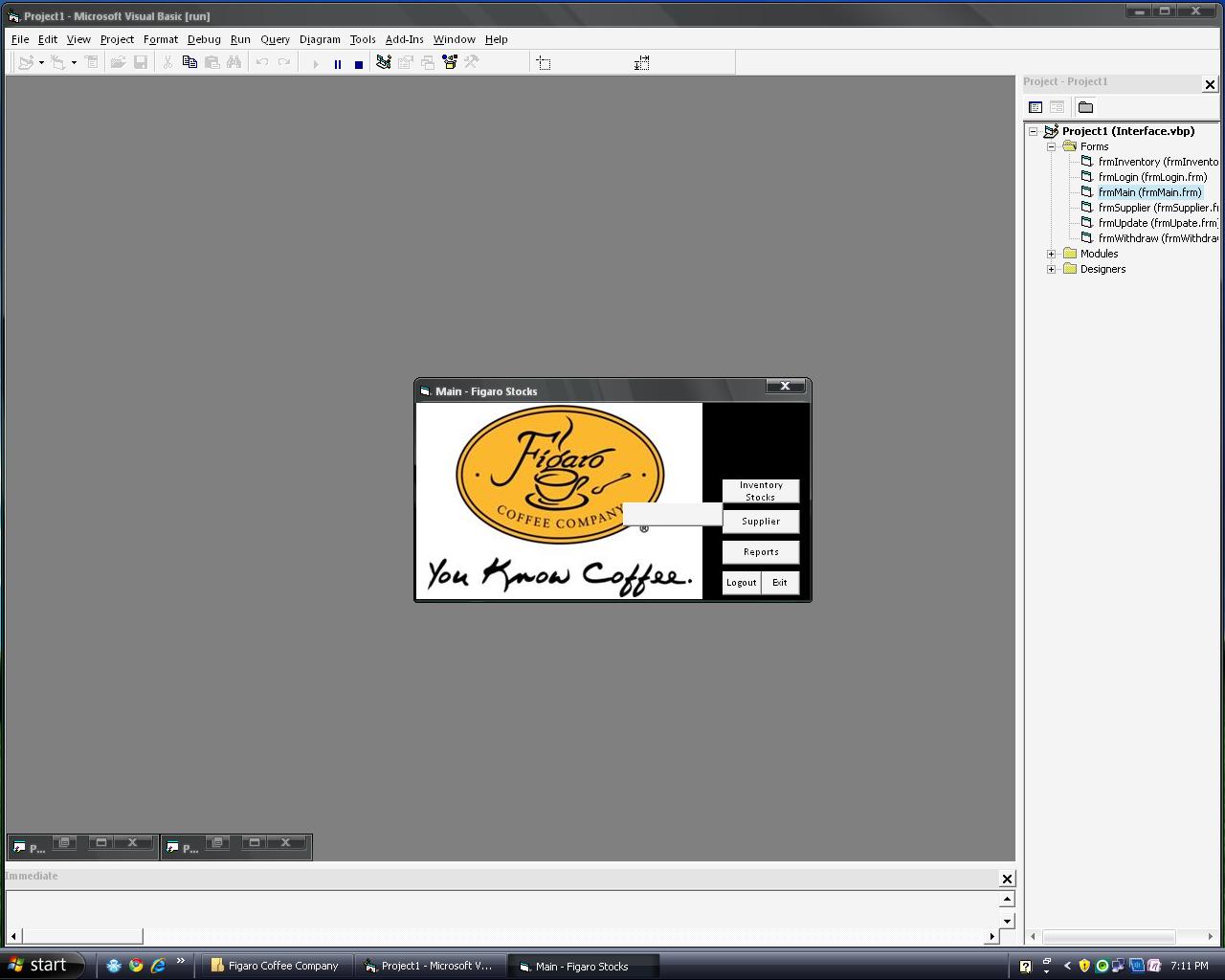Screen dimensions: 1225x980
Task: Open the File menu
Action: tap(20, 39)
